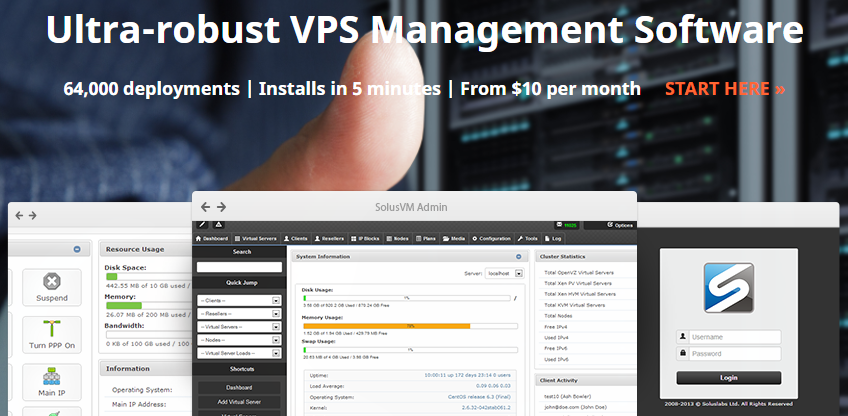Click the pencil icon in admin top bar
Viewport: 848px width, 416px height.
point(201,224)
